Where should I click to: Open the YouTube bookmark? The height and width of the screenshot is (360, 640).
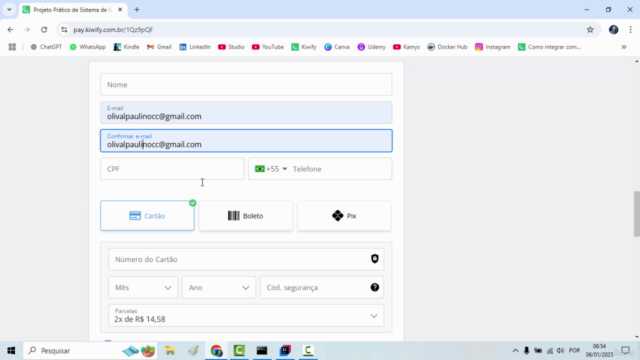coord(268,47)
